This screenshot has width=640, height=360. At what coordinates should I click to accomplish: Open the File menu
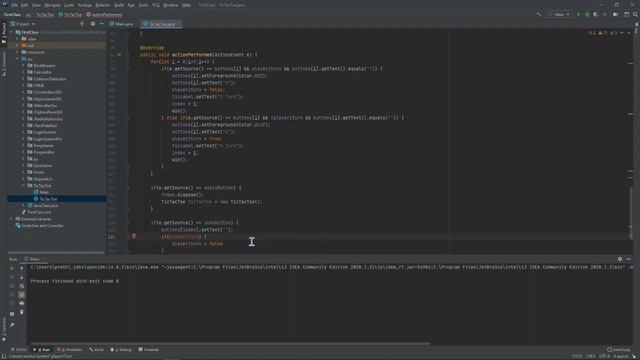click(x=15, y=5)
